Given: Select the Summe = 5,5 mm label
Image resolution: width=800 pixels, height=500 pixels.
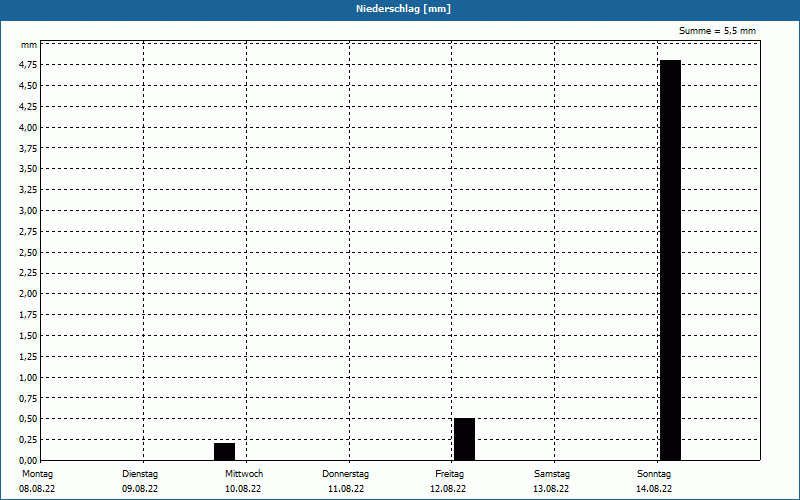Looking at the screenshot, I should (x=717, y=31).
